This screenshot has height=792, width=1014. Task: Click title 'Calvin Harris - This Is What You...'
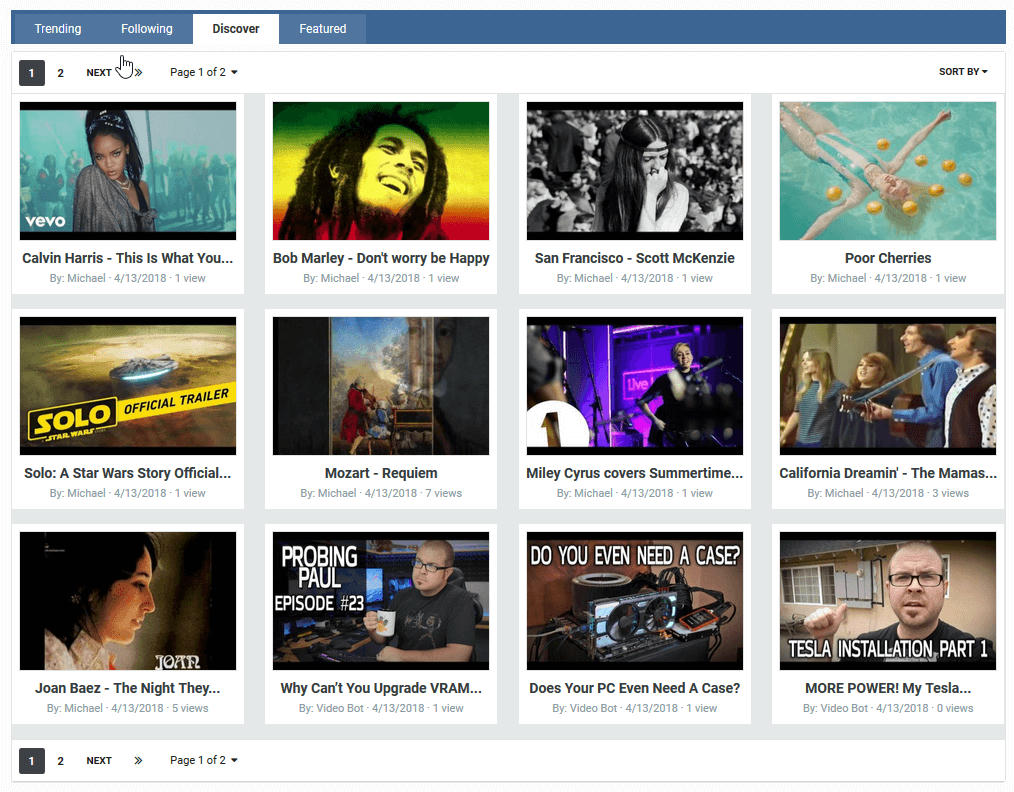click(x=127, y=258)
